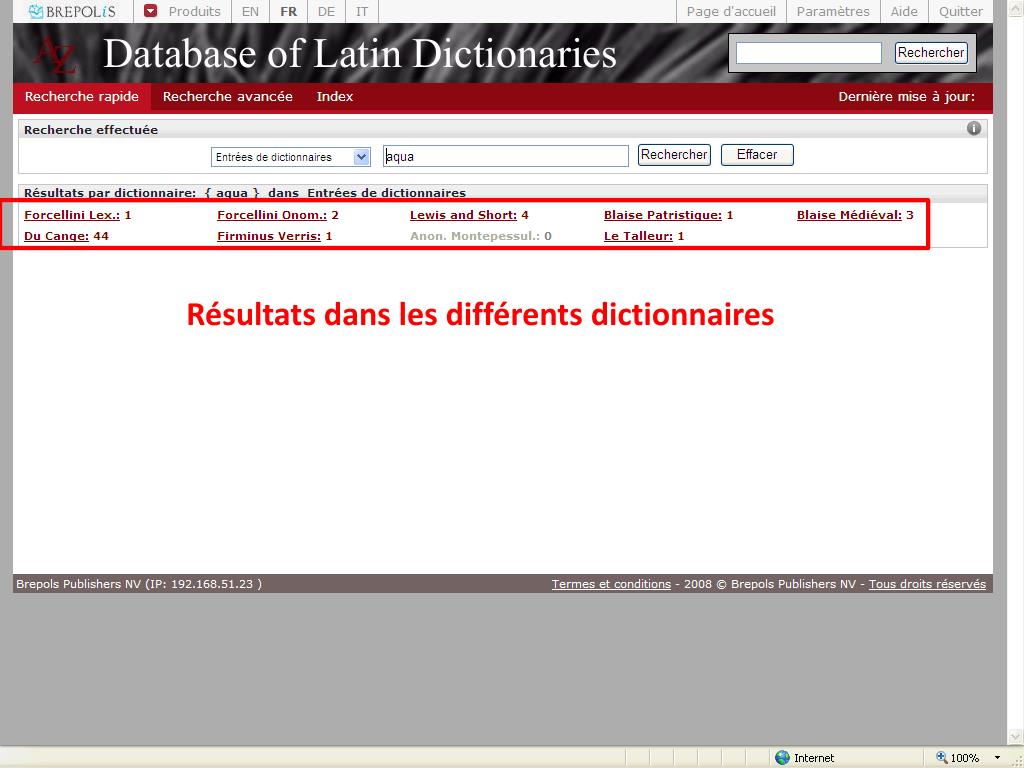The image size is (1024, 768).
Task: Click the search field containing aqua
Action: [505, 156]
